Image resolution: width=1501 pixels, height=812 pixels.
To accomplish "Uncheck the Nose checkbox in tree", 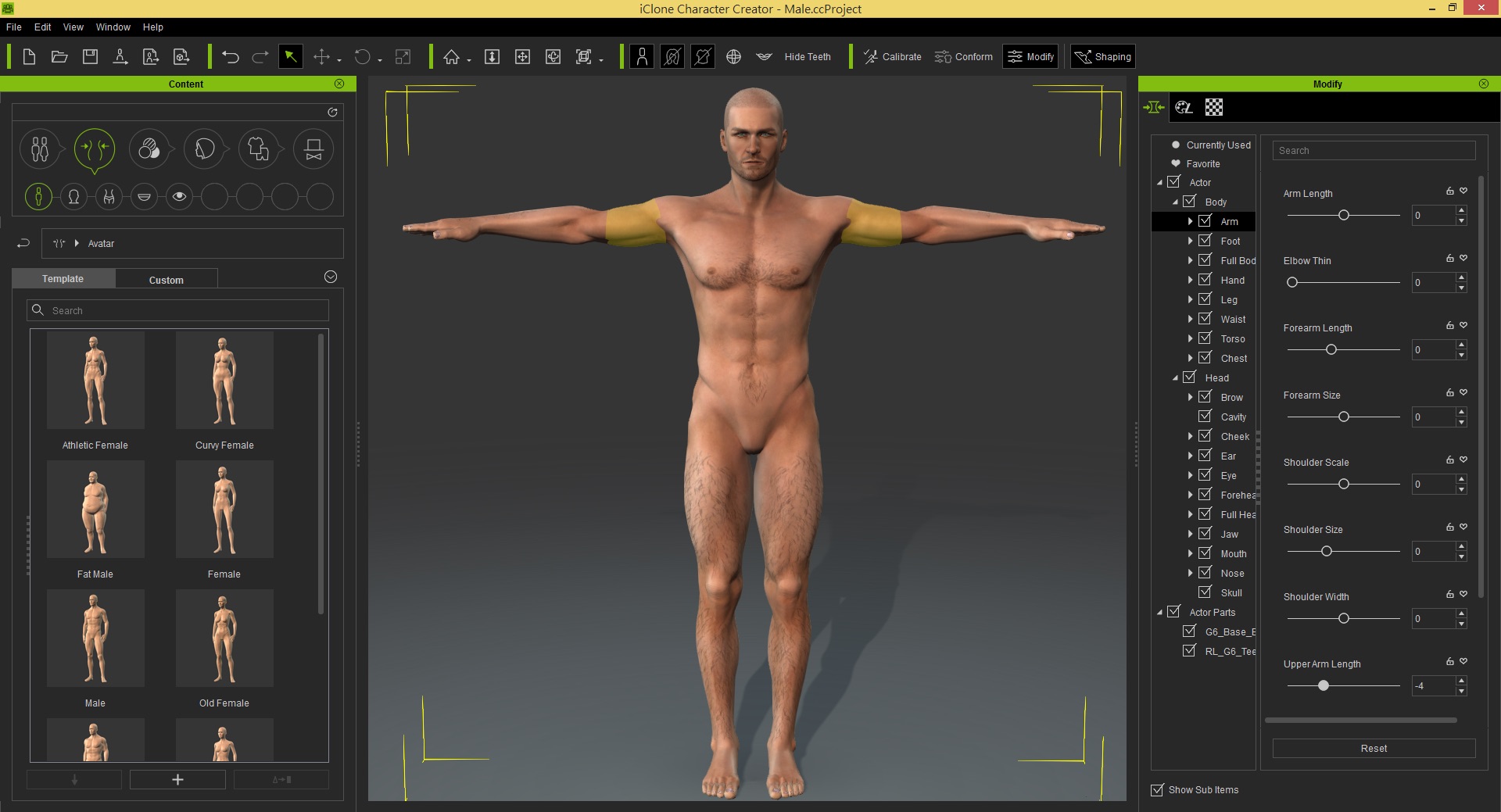I will point(1205,573).
